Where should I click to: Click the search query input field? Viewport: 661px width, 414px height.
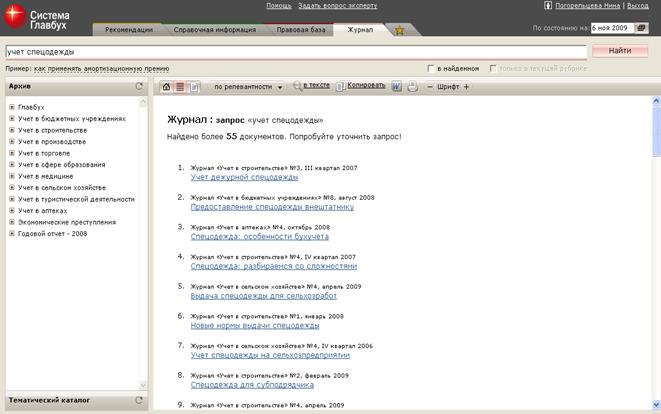296,52
